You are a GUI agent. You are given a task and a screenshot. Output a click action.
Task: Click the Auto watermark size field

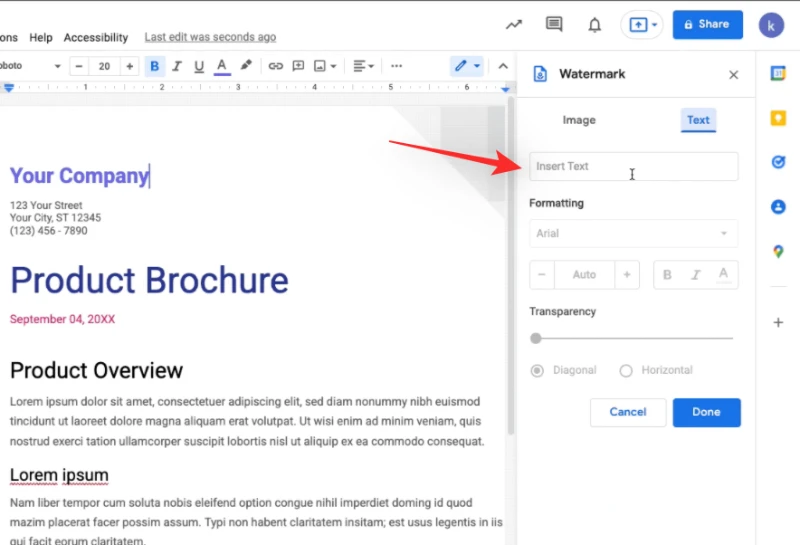(x=585, y=275)
